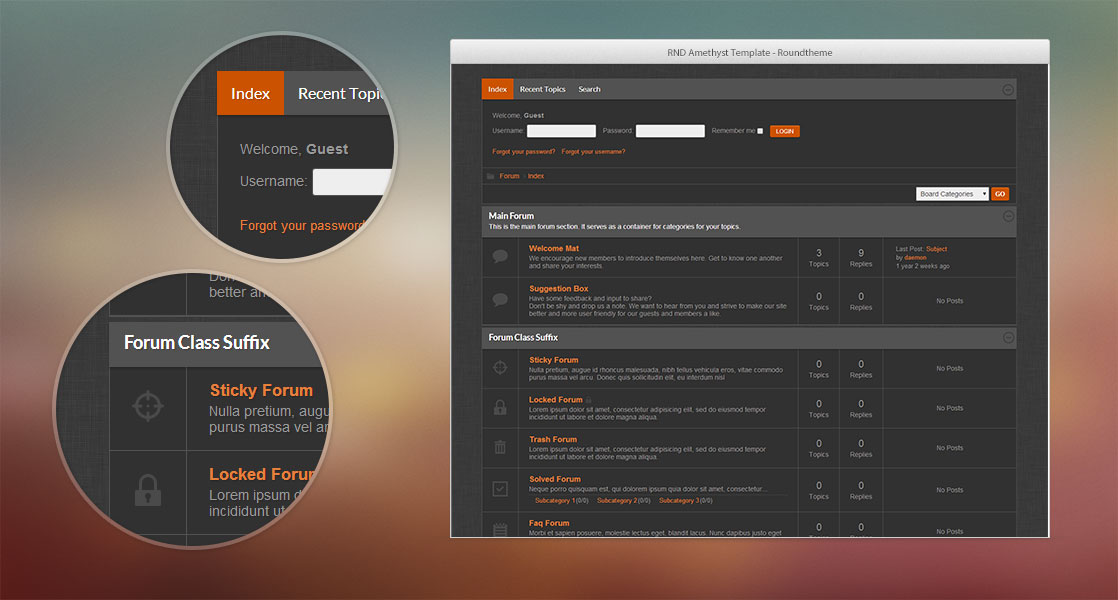Viewport: 1118px width, 600px height.
Task: Click the Forgot your password? link in the forum window
Action: coord(523,152)
